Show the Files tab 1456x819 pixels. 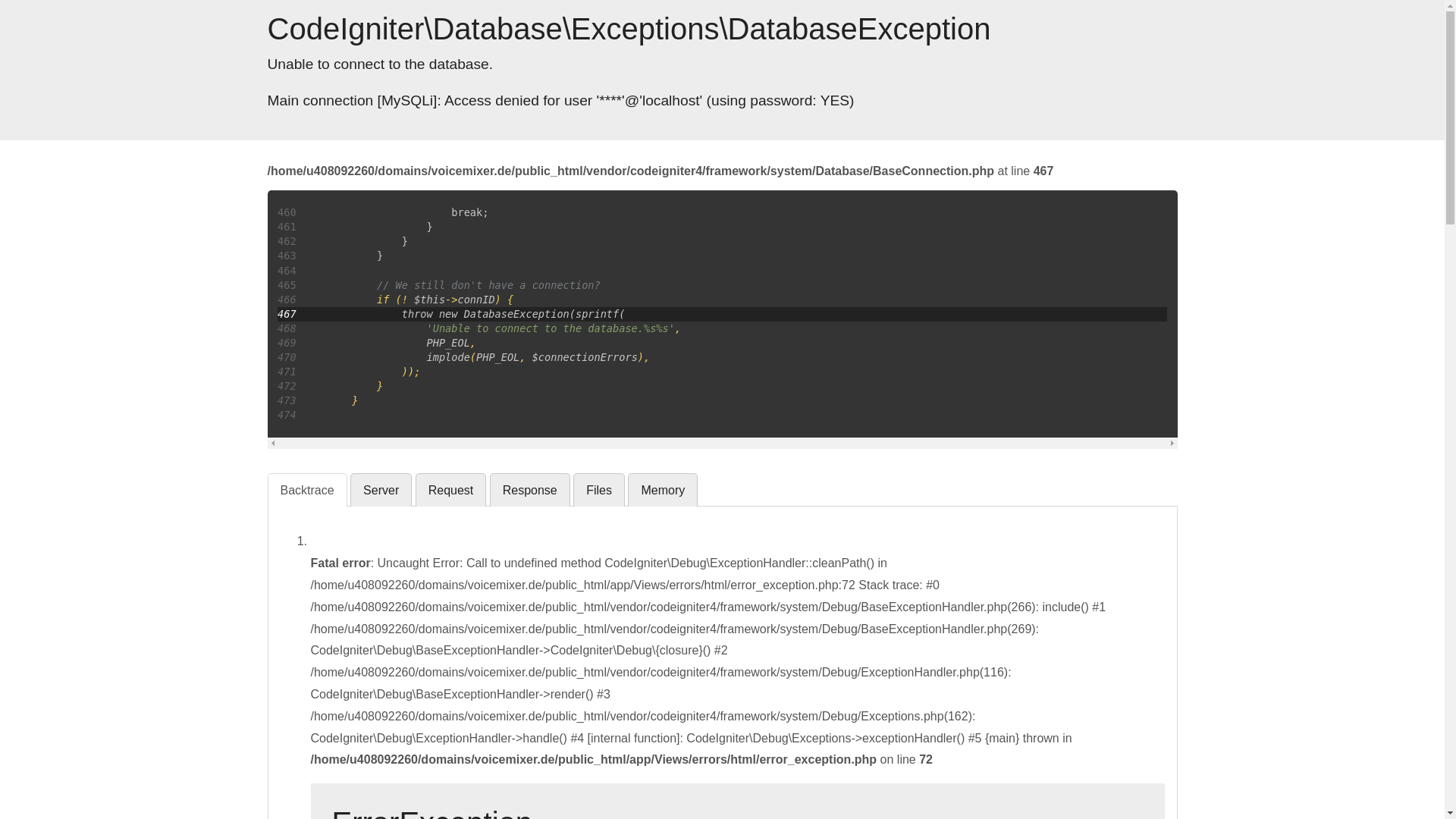tap(598, 490)
